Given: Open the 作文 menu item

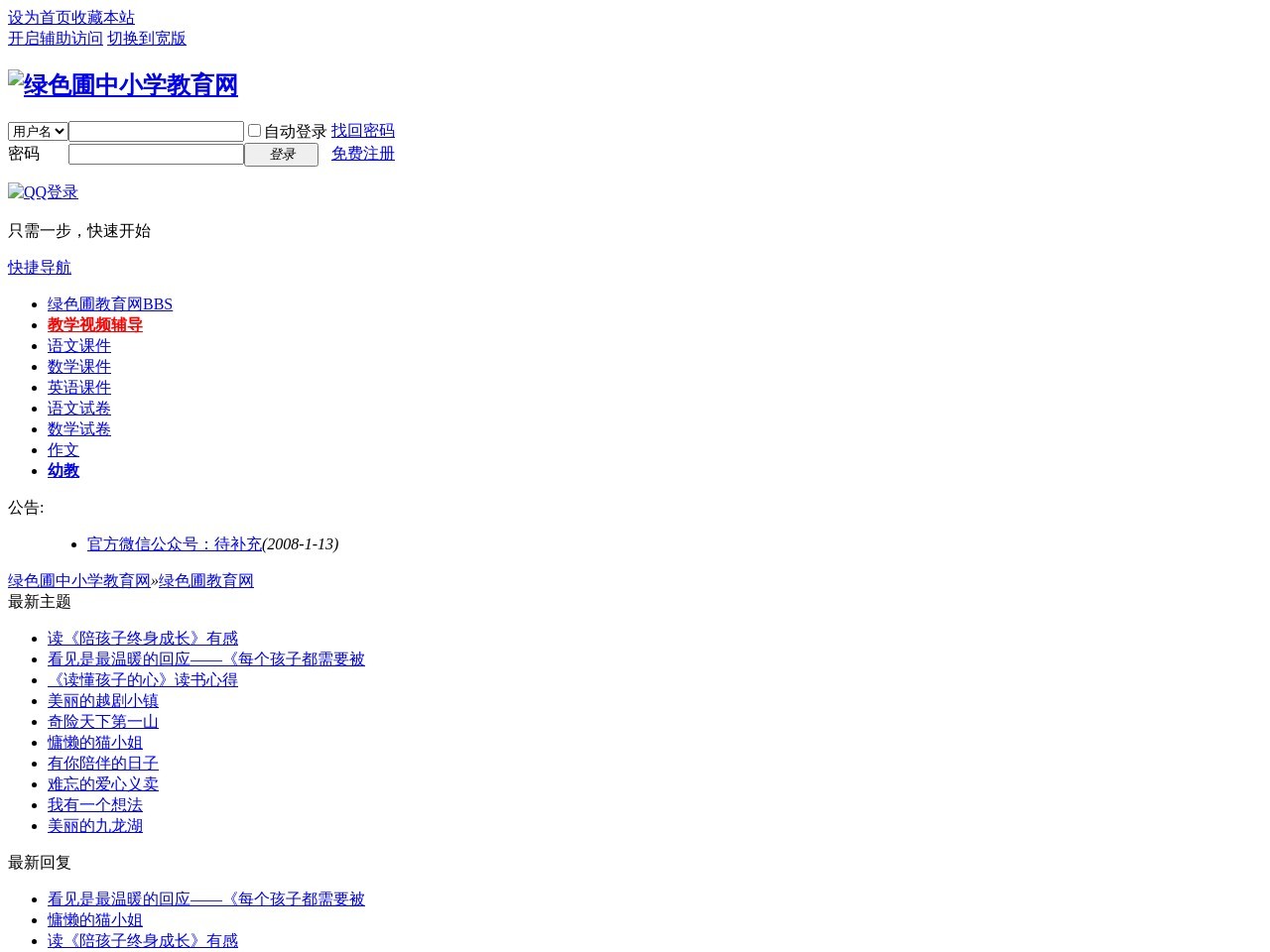Looking at the screenshot, I should pyautogui.click(x=63, y=450).
